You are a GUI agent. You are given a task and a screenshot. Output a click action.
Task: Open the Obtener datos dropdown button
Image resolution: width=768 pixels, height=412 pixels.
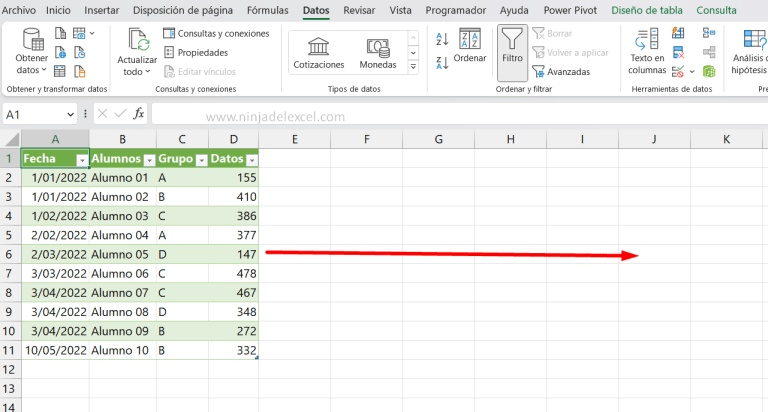click(31, 52)
